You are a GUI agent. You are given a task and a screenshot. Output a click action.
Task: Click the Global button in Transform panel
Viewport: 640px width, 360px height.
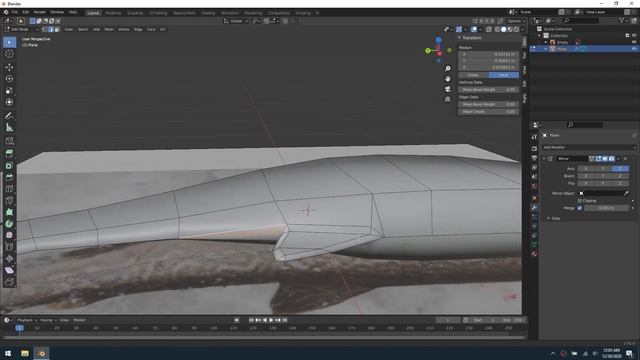coord(473,75)
